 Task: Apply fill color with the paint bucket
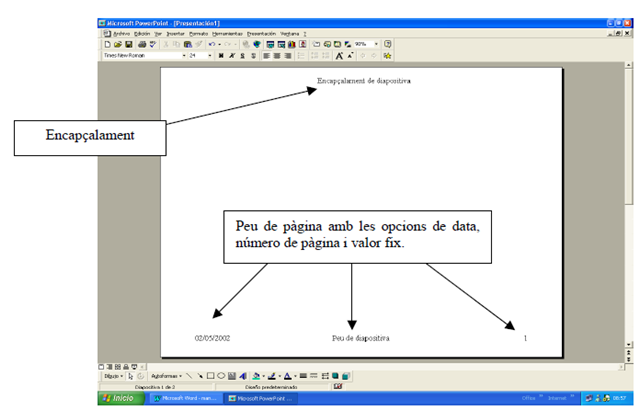(x=256, y=376)
